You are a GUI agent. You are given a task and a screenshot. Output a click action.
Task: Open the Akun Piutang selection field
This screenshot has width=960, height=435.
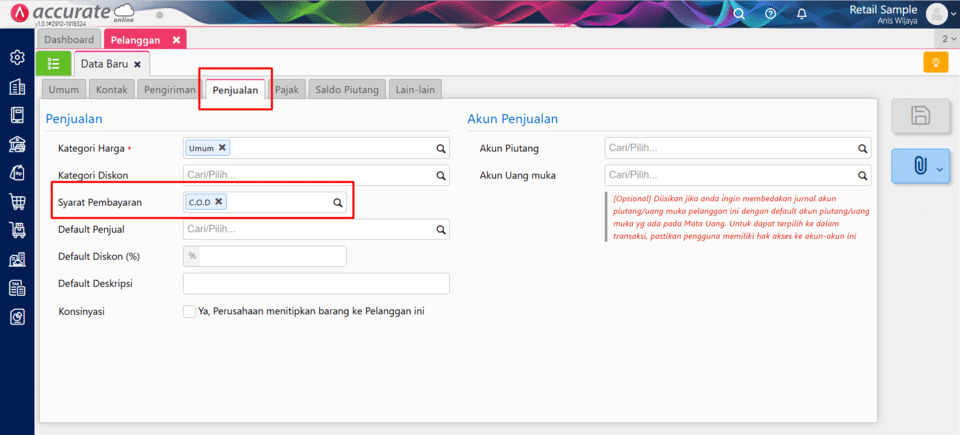[x=738, y=148]
